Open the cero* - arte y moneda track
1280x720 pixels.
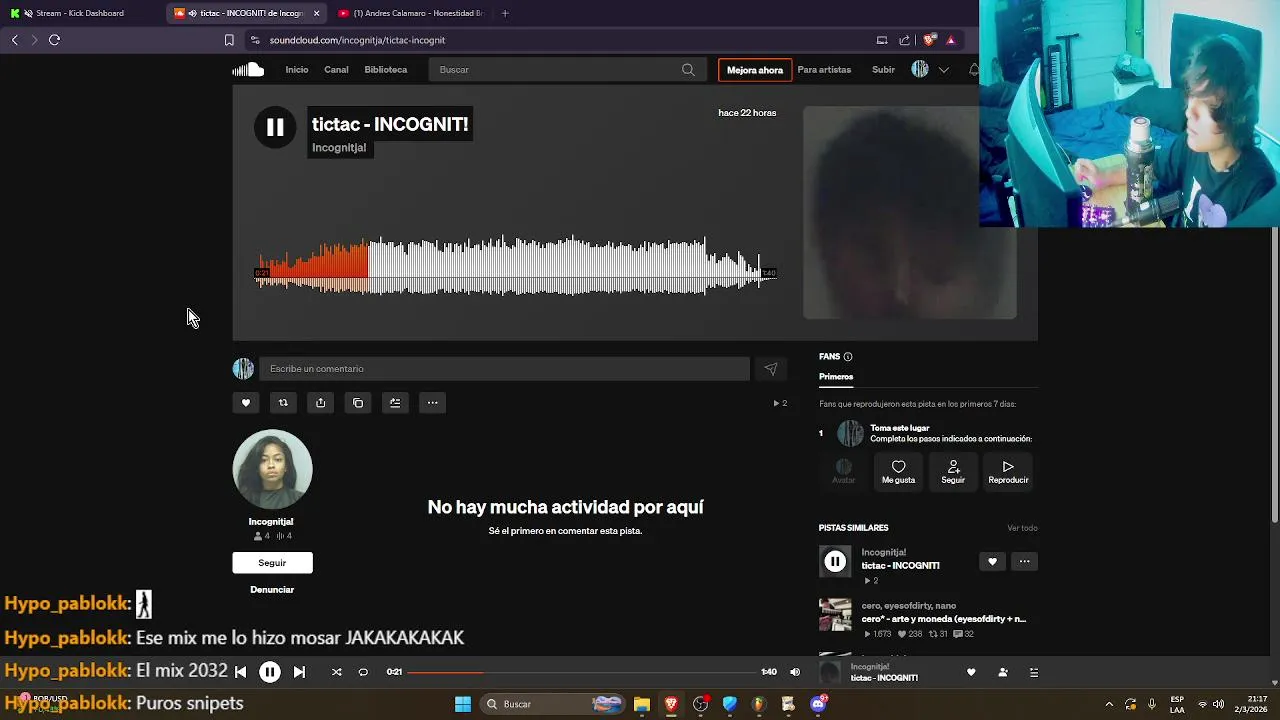[944, 619]
